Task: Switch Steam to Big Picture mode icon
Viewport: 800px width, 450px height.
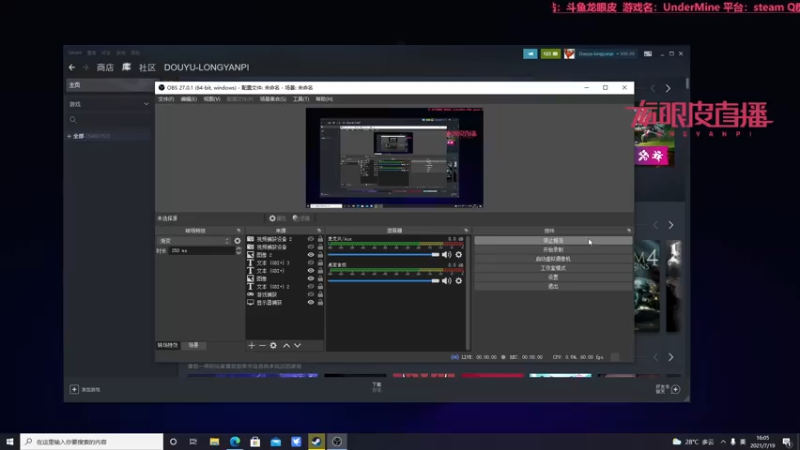Action: pyautogui.click(x=647, y=54)
